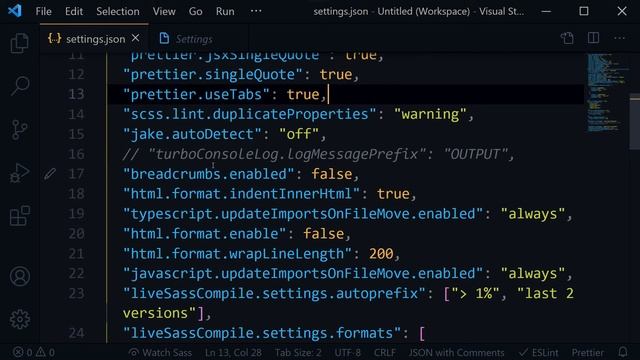Click "jake.autoDetect" key text
The height and width of the screenshot is (360, 640).
pyautogui.click(x=192, y=134)
